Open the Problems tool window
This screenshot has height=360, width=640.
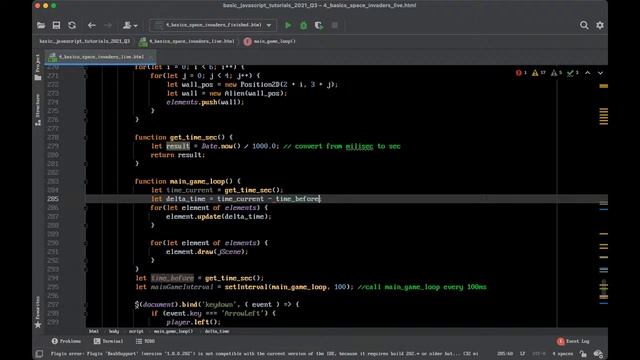(66, 341)
